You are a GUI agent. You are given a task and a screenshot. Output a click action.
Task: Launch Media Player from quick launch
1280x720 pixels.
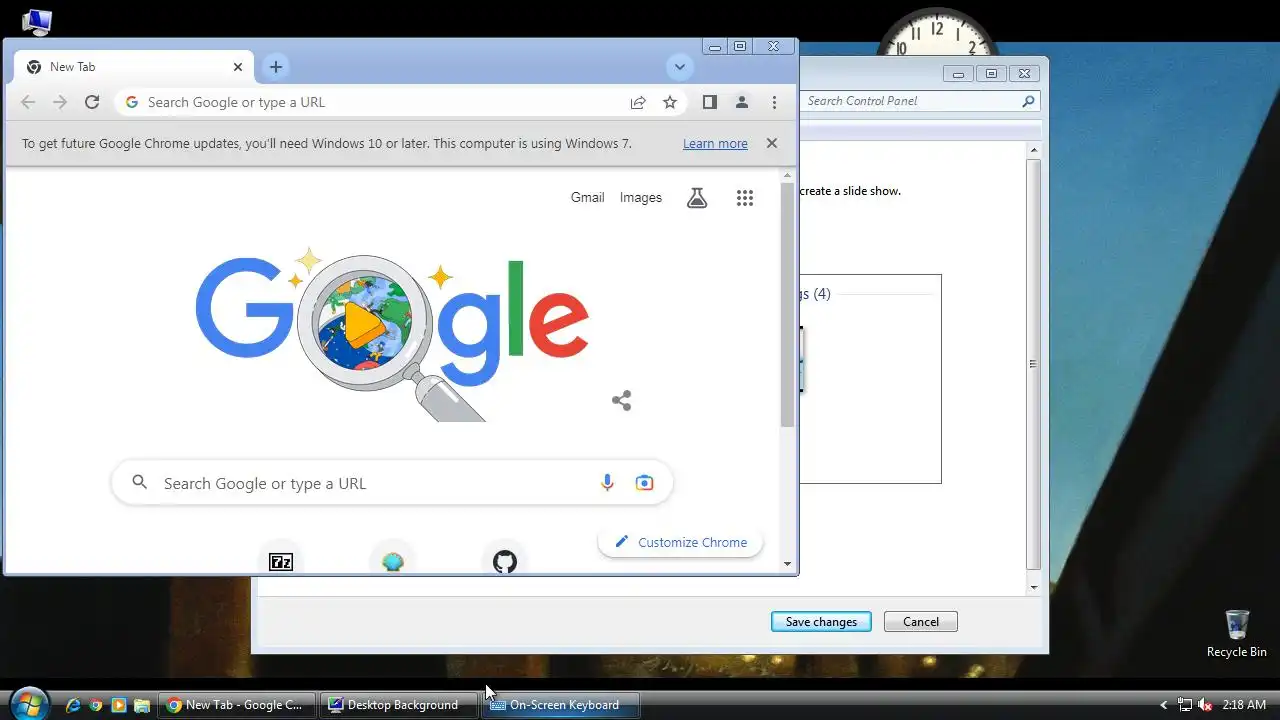[119, 705]
